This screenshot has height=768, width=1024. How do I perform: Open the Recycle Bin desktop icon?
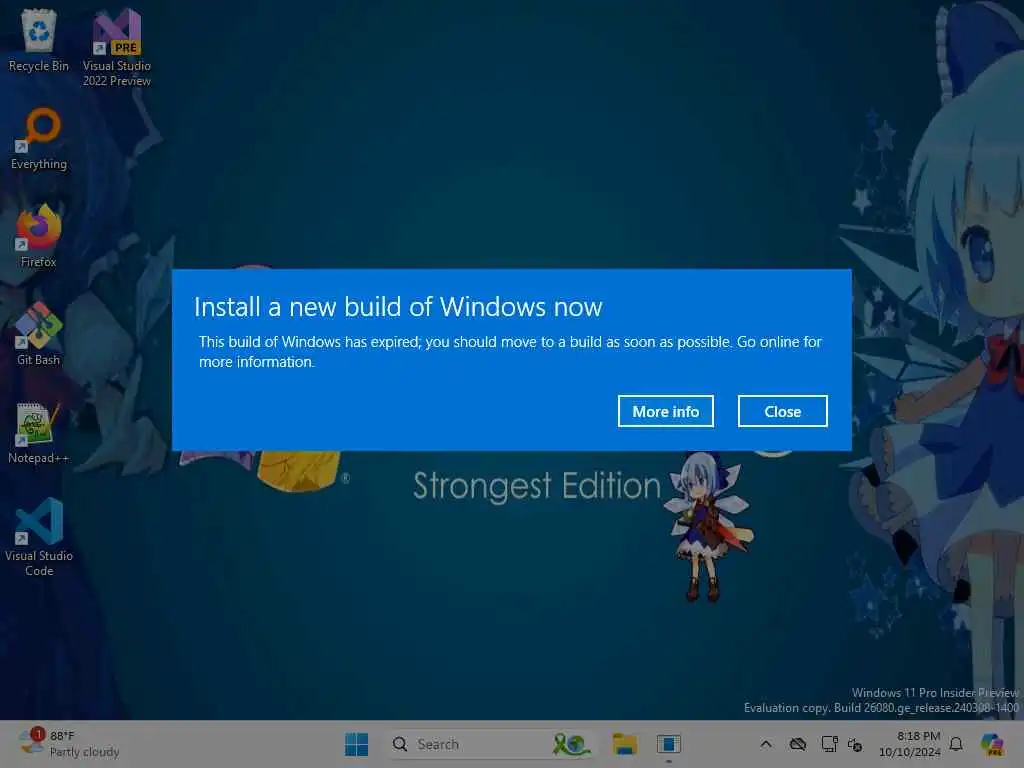[x=39, y=40]
